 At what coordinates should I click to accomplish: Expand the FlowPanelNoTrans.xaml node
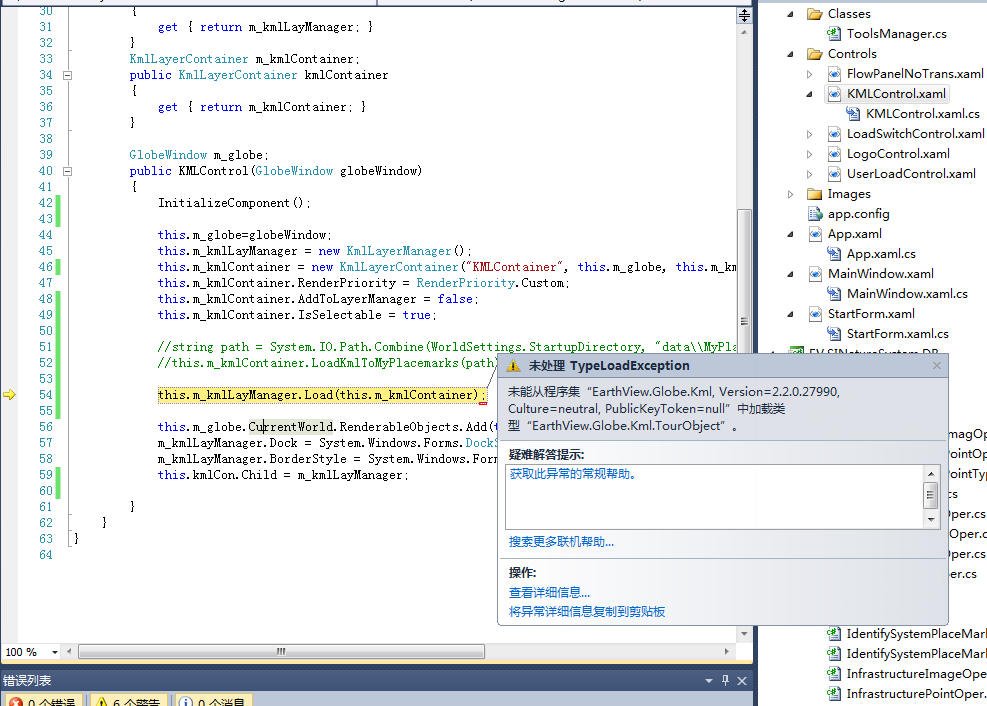pyautogui.click(x=809, y=74)
